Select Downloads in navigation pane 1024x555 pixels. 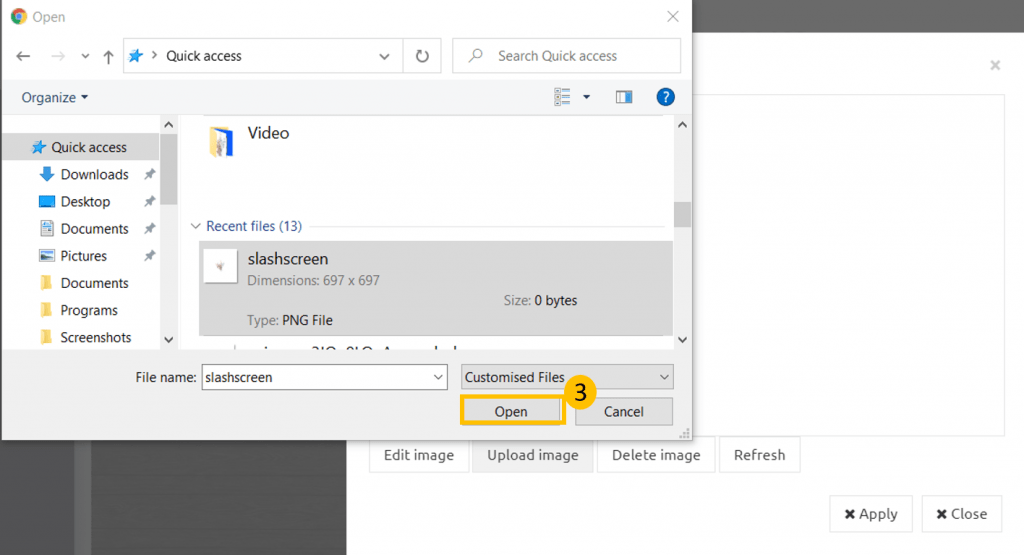tap(94, 174)
